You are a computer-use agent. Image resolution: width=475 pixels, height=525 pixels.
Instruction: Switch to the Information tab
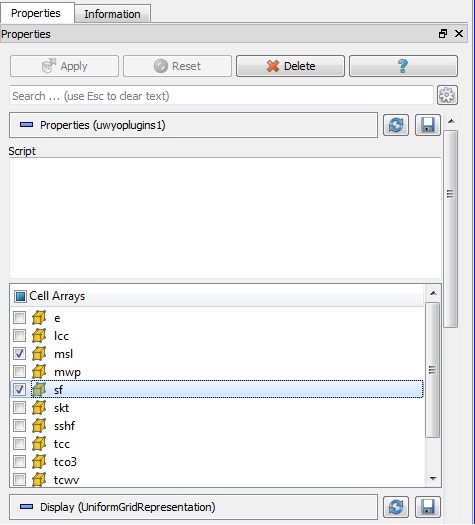(x=112, y=14)
